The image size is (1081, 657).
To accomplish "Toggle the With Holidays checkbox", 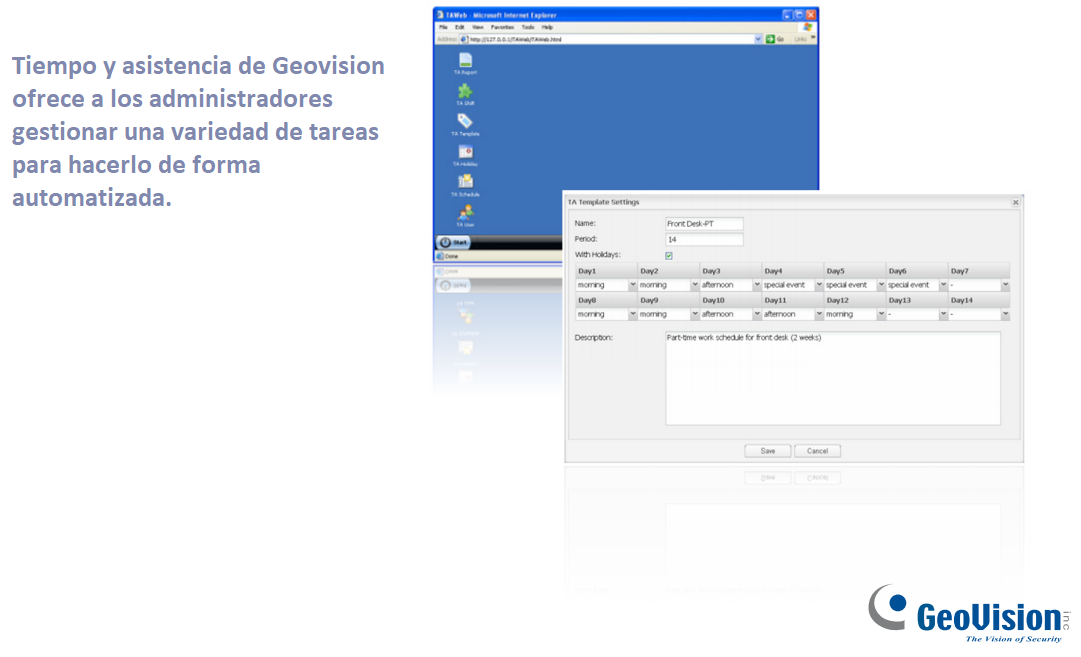I will click(669, 256).
